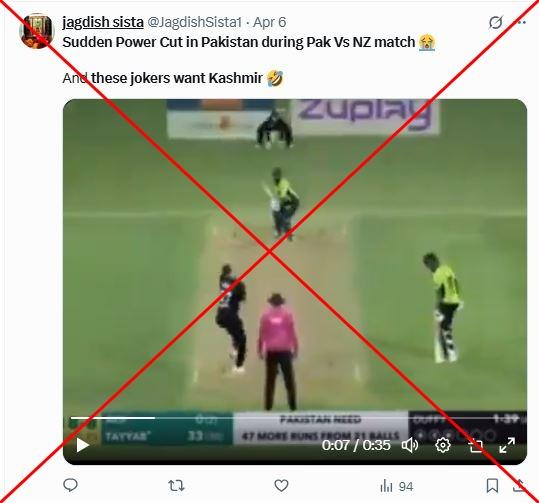This screenshot has width=539, height=503.
Task: Play the cricket match video
Action: tap(82, 445)
